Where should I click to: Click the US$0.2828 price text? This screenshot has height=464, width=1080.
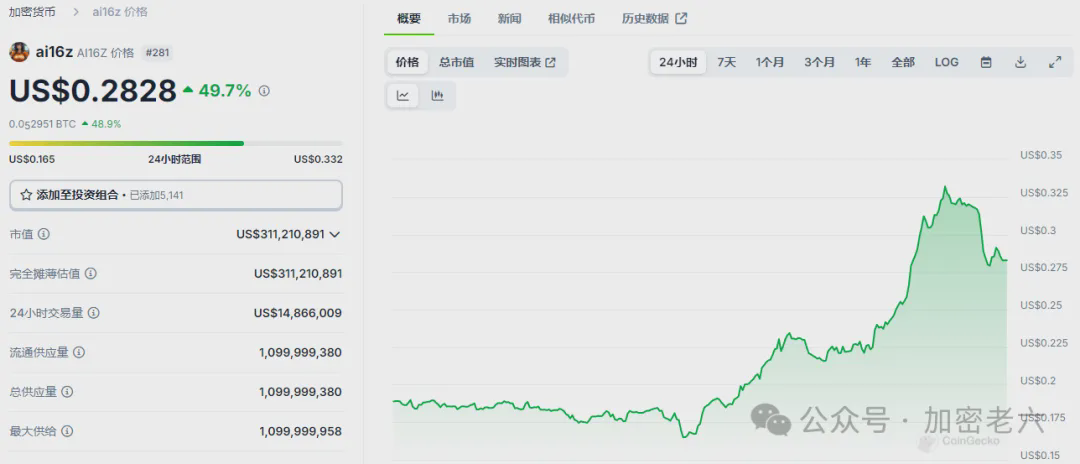[x=93, y=90]
